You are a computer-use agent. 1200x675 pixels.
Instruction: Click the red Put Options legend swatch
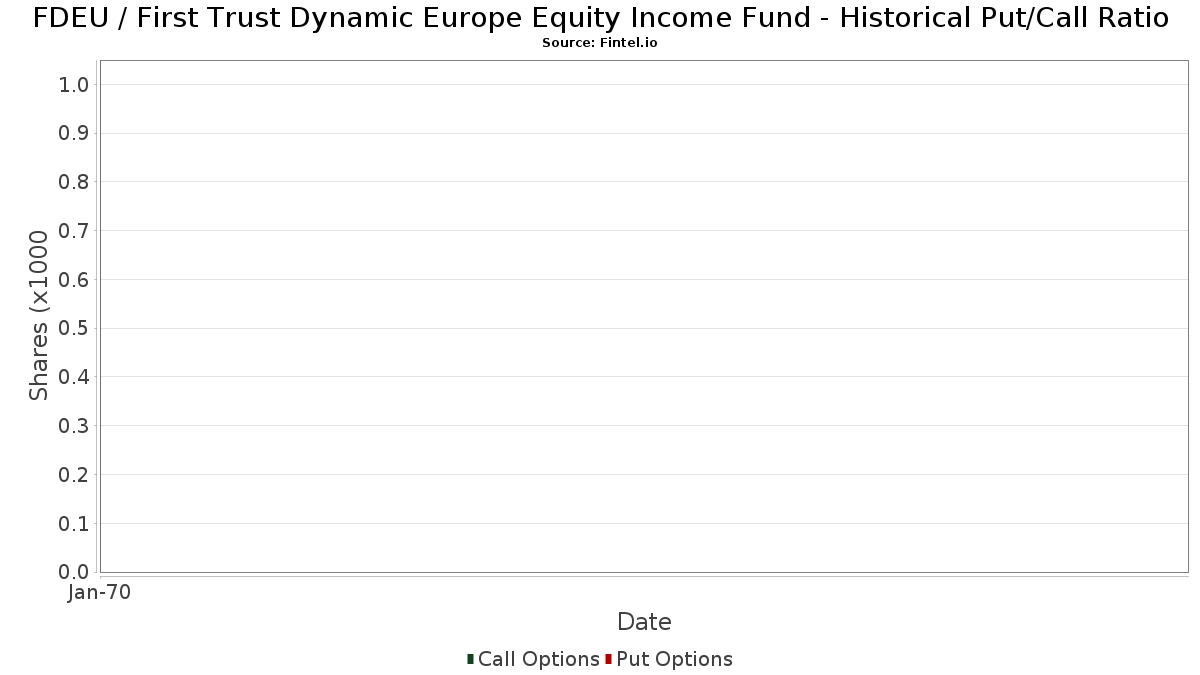[x=608, y=659]
